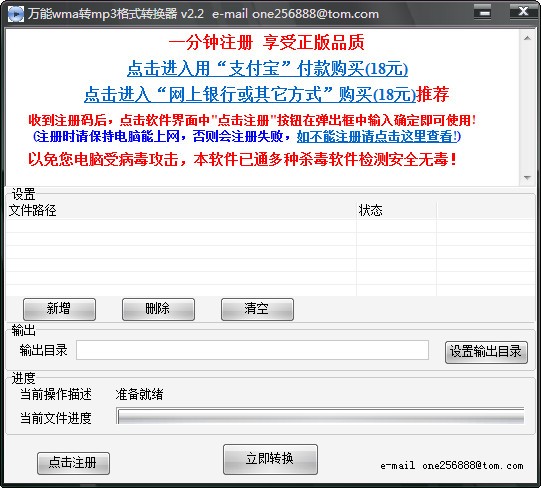This screenshot has width=541, height=488.
Task: Click the red 以免您电脑受病毒攻击 notice line
Action: point(243,159)
